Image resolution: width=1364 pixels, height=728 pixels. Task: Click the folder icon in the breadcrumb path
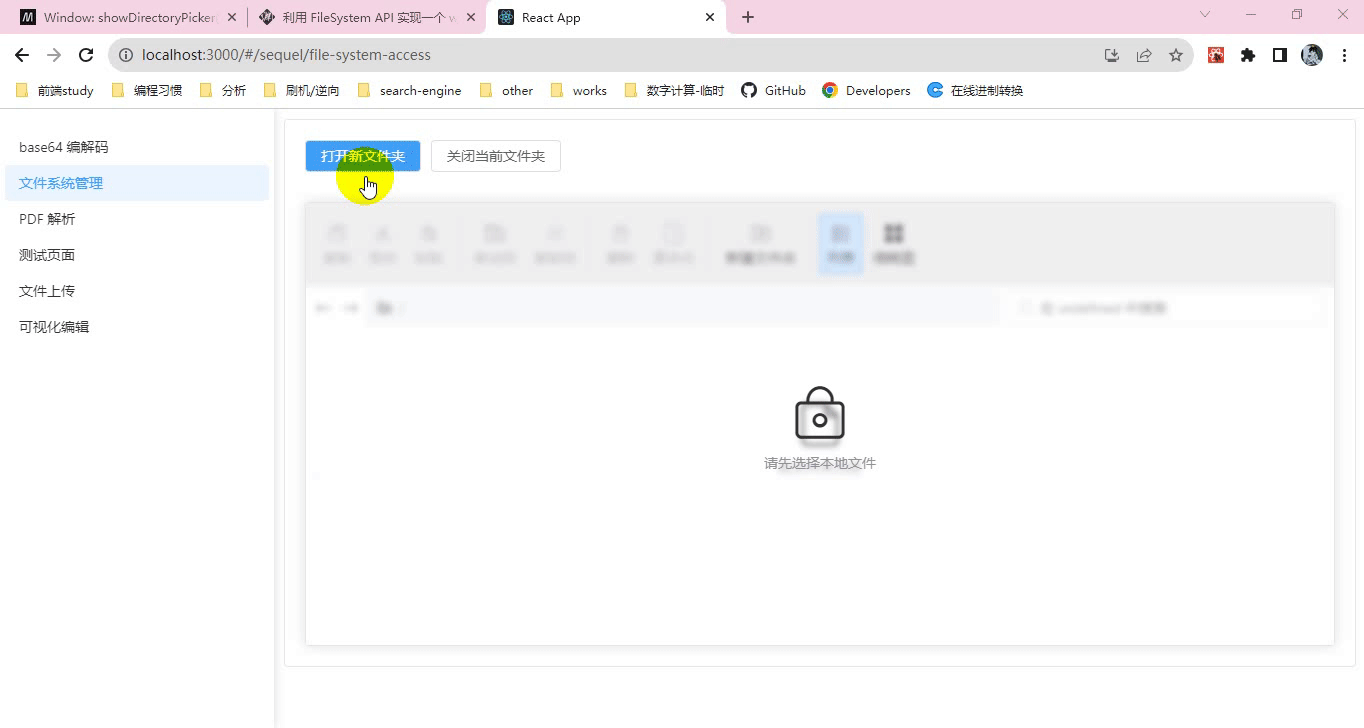point(386,307)
